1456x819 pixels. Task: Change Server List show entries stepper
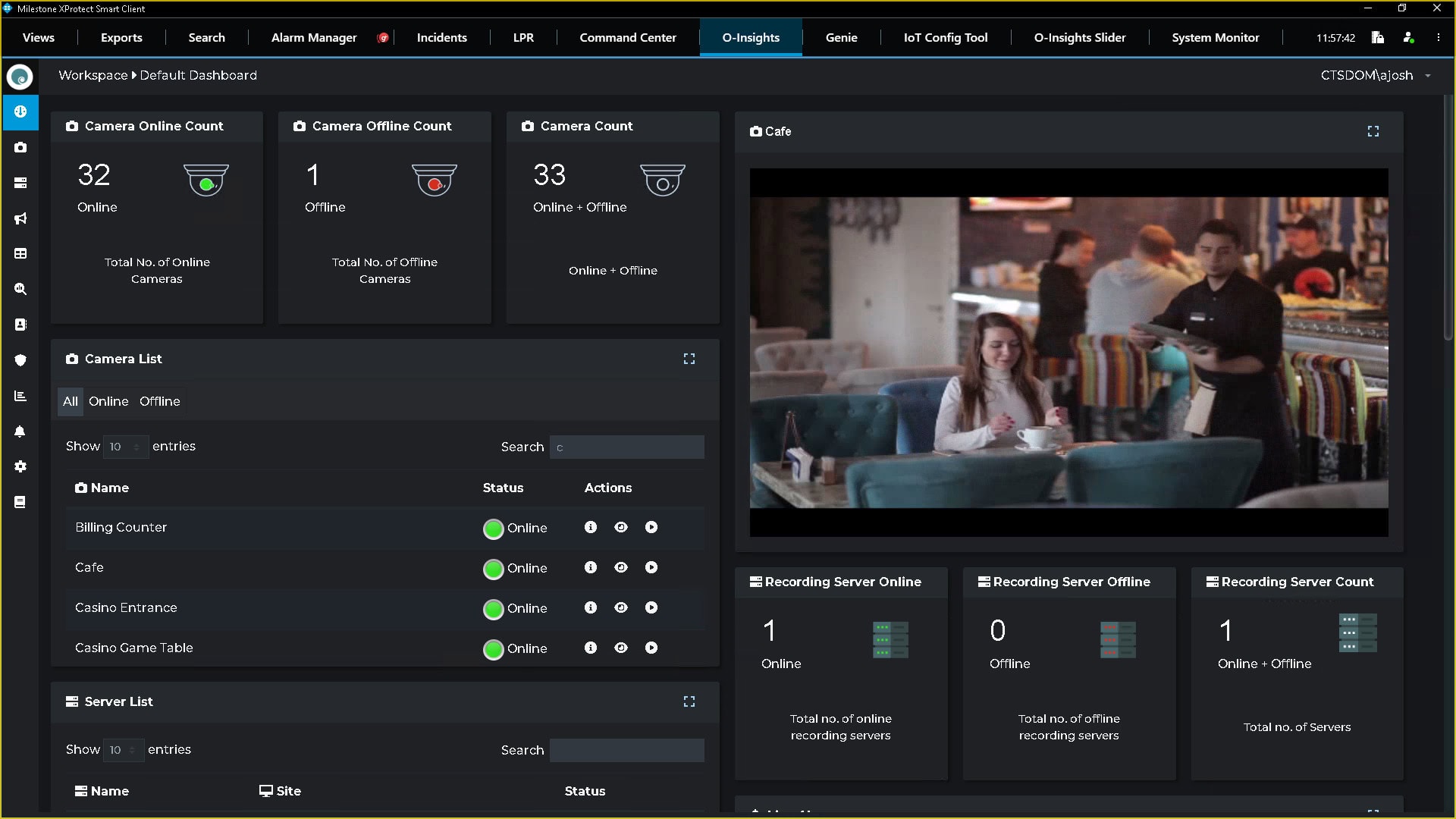click(x=132, y=750)
